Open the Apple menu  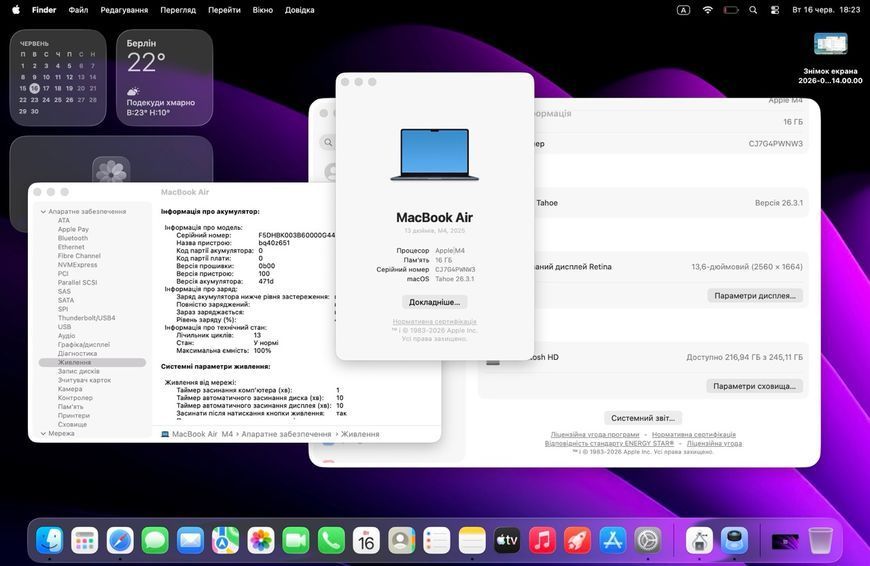point(16,9)
